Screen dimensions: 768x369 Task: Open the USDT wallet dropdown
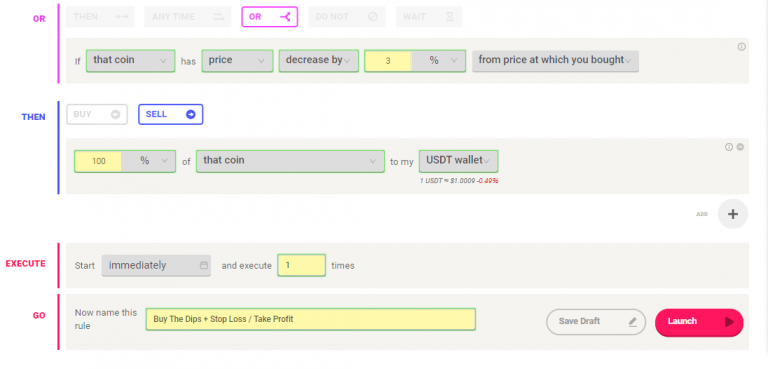(458, 161)
